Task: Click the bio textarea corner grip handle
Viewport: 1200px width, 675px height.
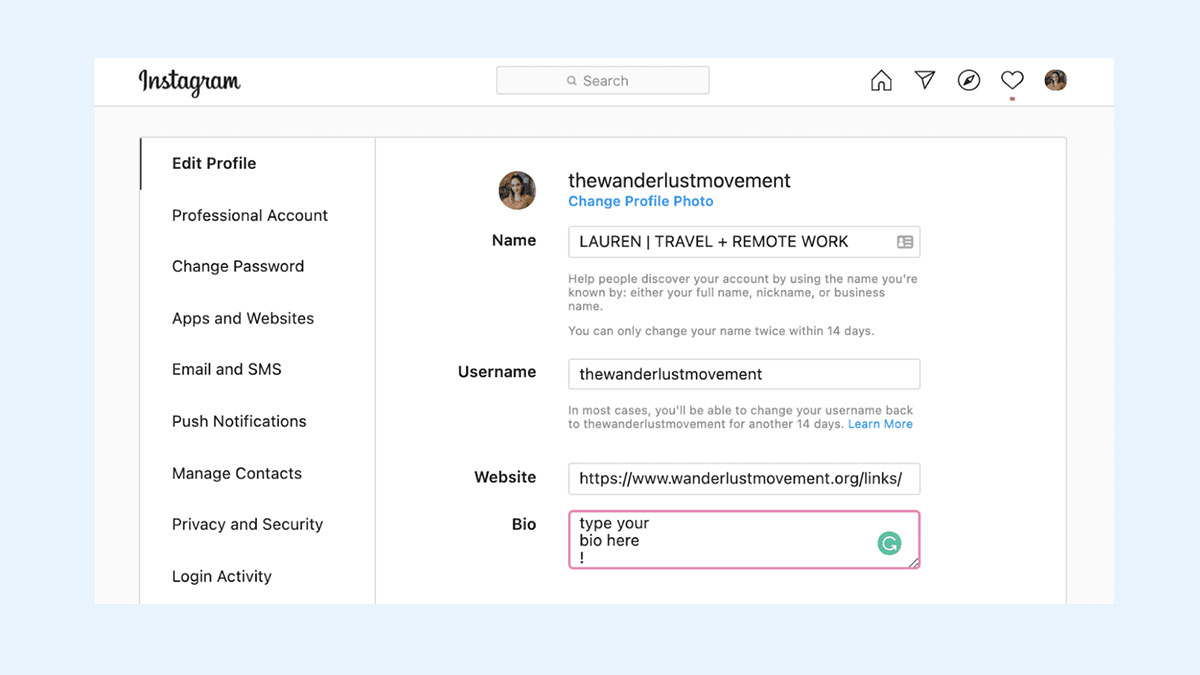Action: (913, 563)
